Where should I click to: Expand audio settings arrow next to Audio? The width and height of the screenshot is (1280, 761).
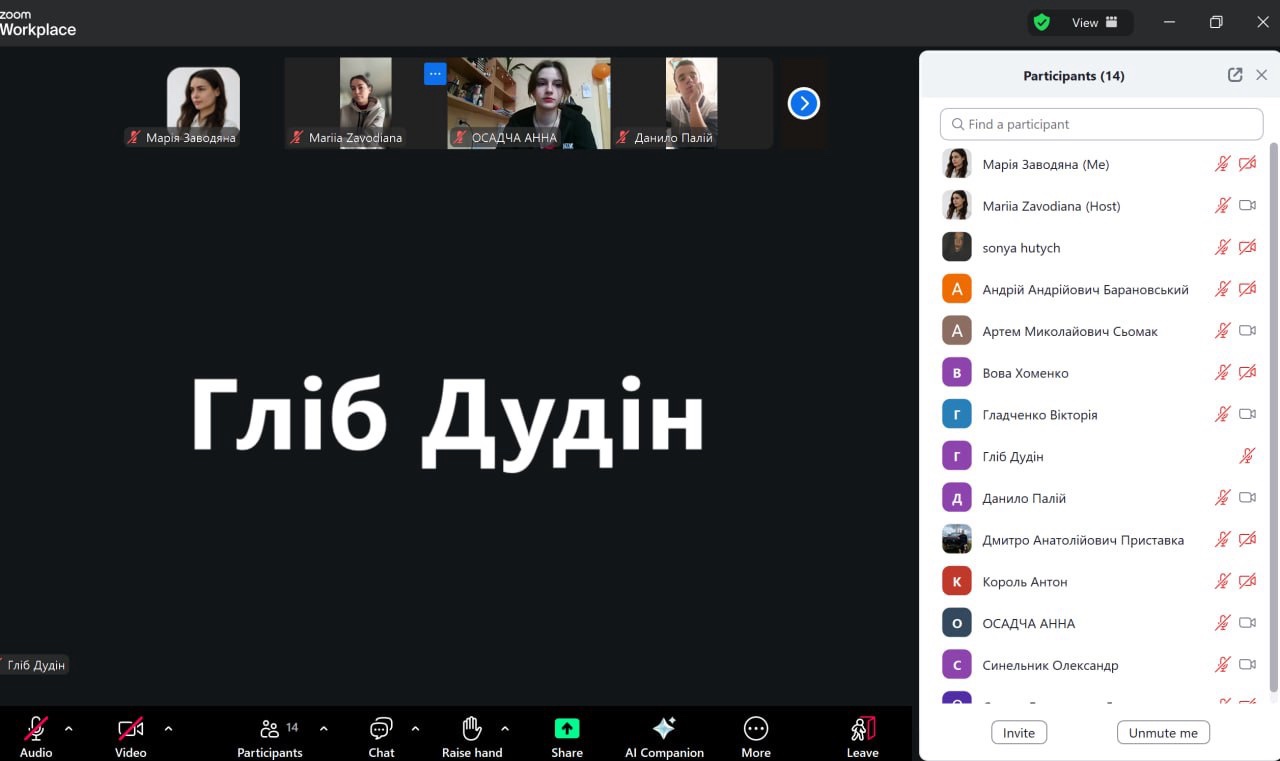[69, 728]
